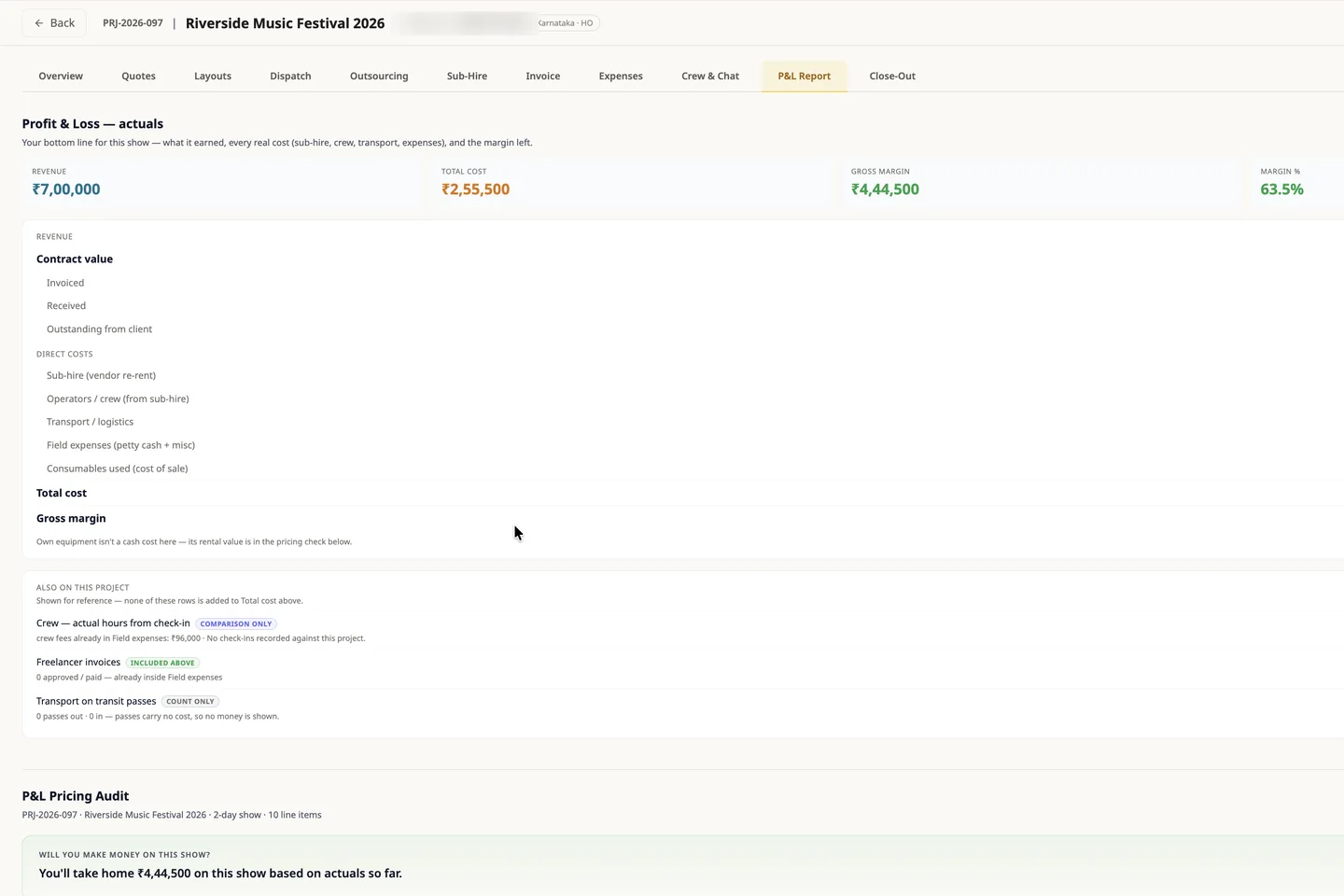Screen dimensions: 1344x896
Task: Click the COMPARISON ONLY badge
Action: point(236,623)
